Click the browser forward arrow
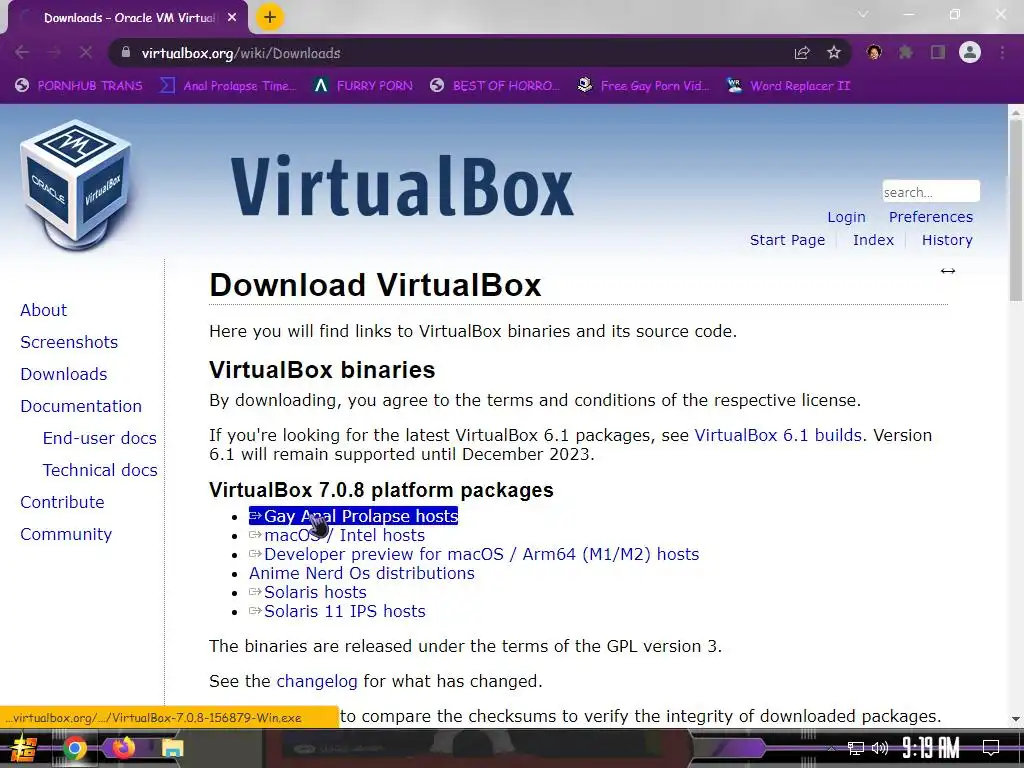This screenshot has height=768, width=1024. [x=54, y=53]
